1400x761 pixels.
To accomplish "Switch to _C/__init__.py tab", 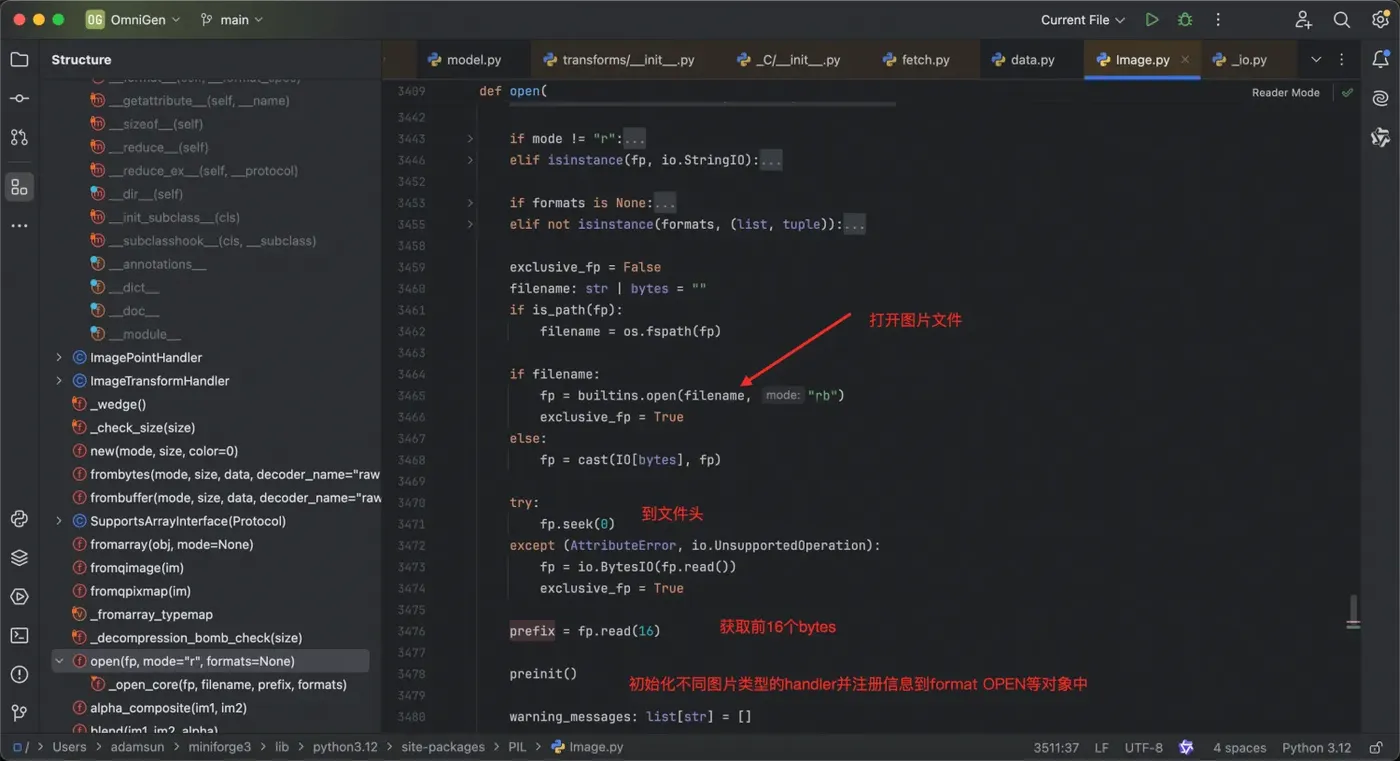I will pos(788,60).
